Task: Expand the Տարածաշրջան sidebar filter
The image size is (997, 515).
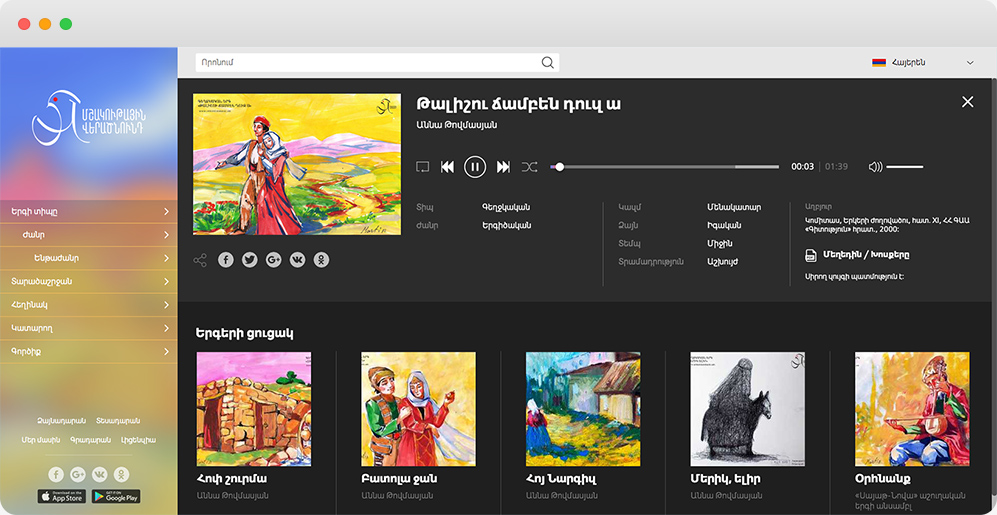Action: pyautogui.click(x=89, y=281)
